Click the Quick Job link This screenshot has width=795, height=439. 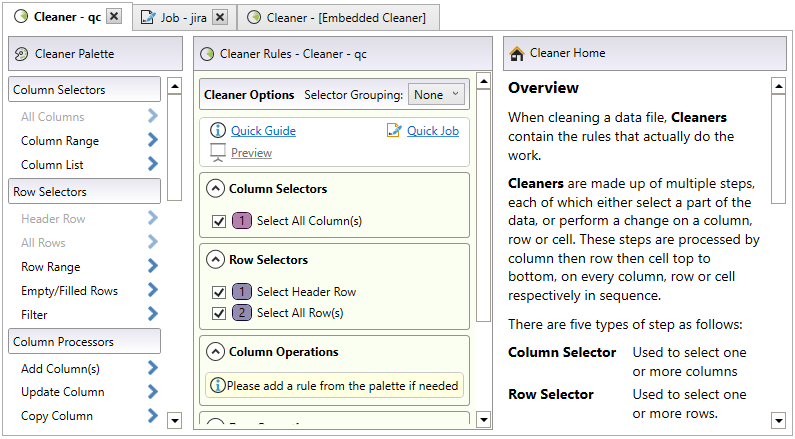tap(432, 131)
